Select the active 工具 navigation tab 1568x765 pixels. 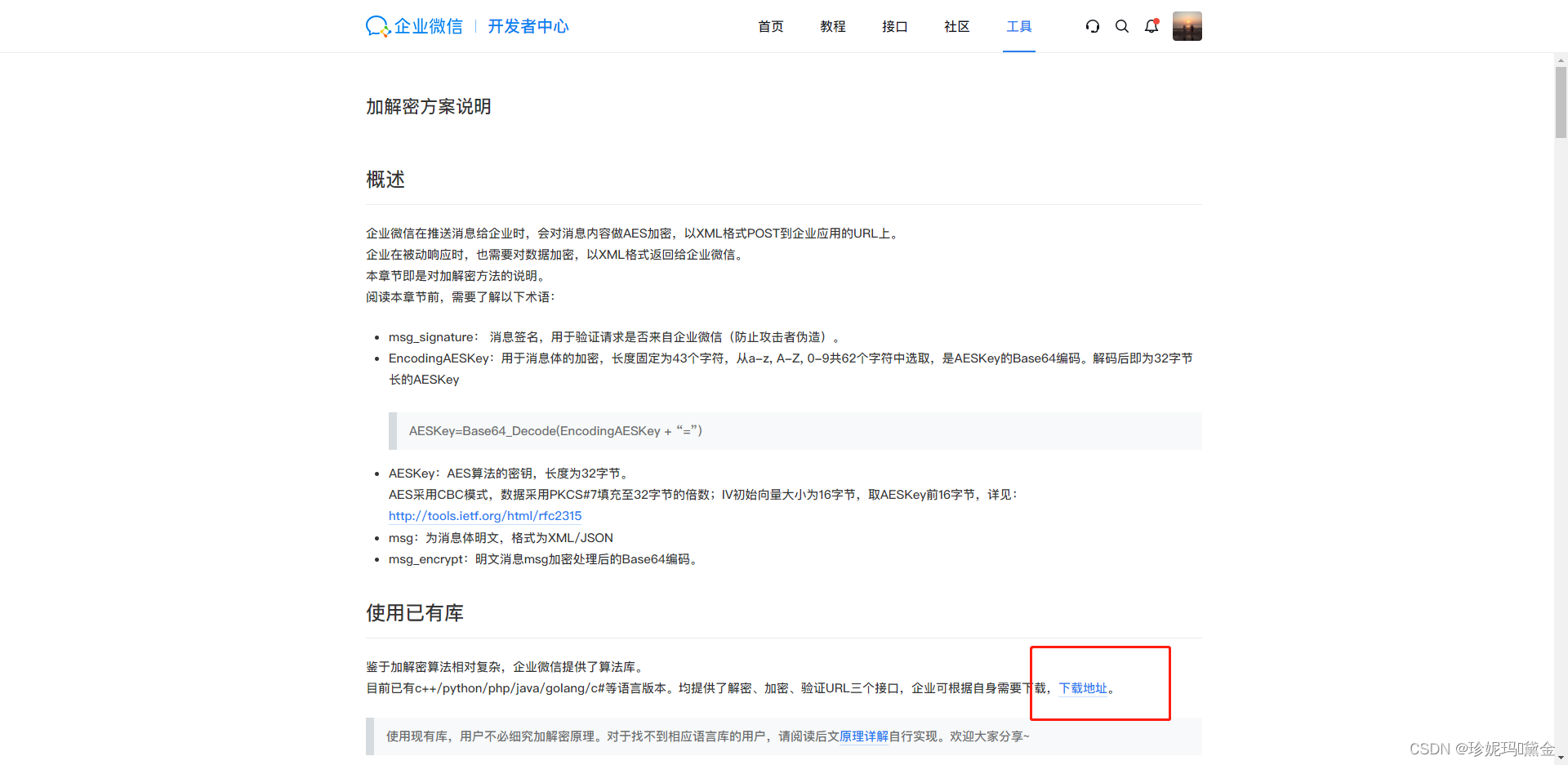[x=1018, y=26]
